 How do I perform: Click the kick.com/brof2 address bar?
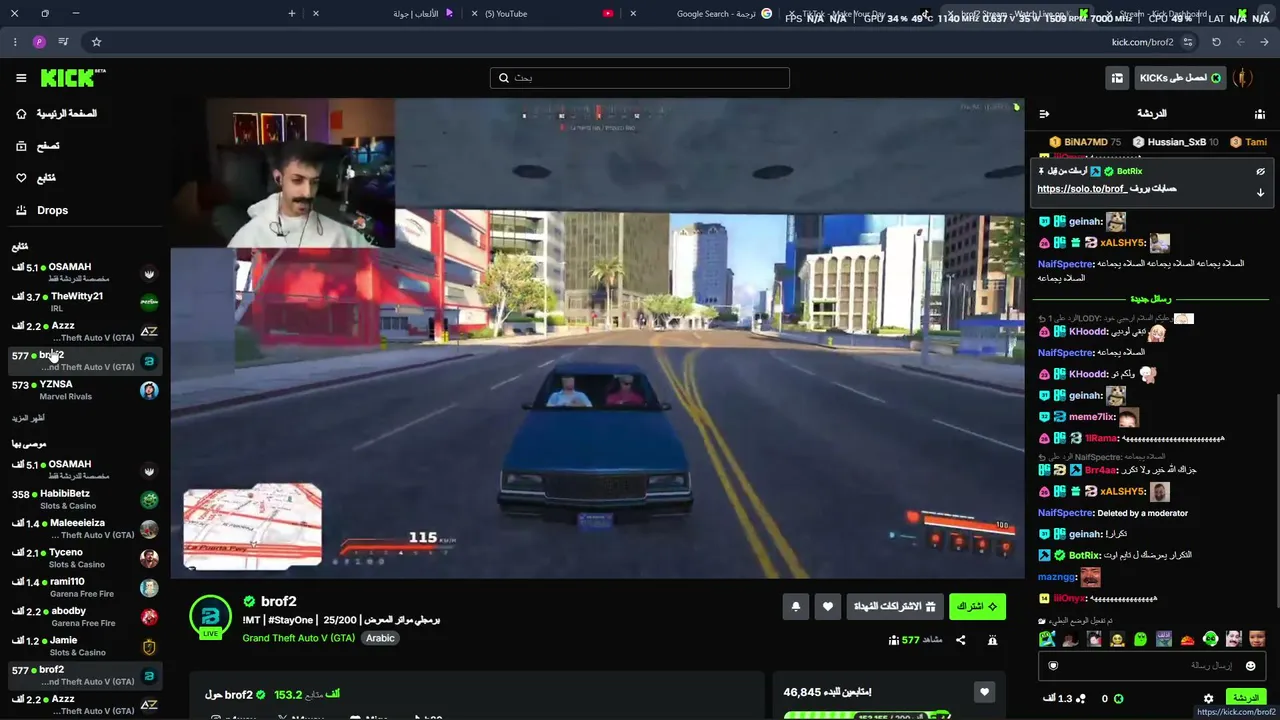pos(640,42)
